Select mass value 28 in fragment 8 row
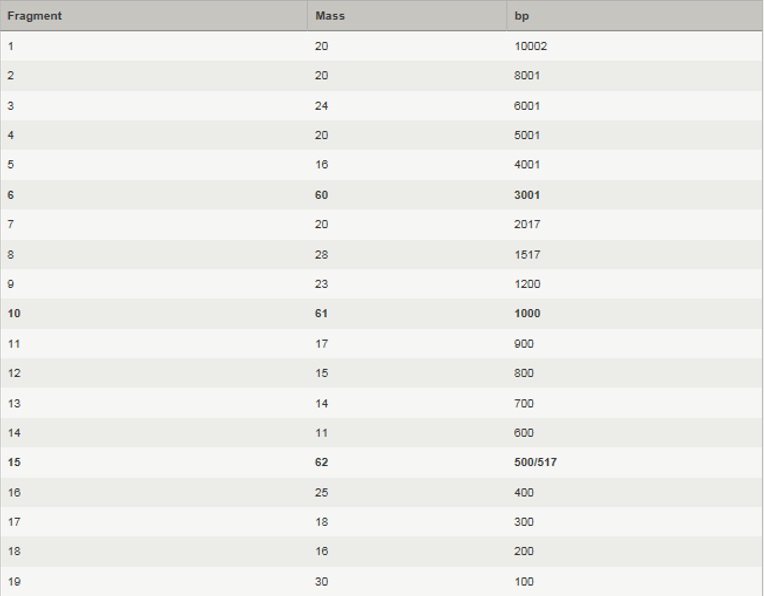 (x=321, y=255)
